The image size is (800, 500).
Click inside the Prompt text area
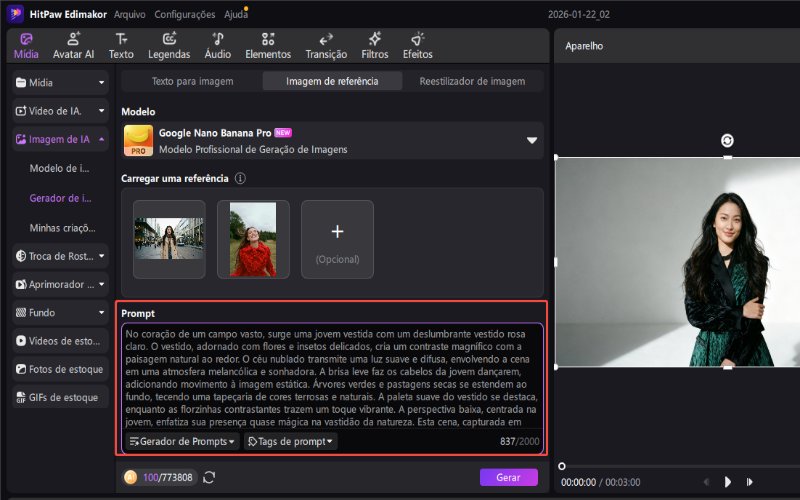pyautogui.click(x=332, y=378)
